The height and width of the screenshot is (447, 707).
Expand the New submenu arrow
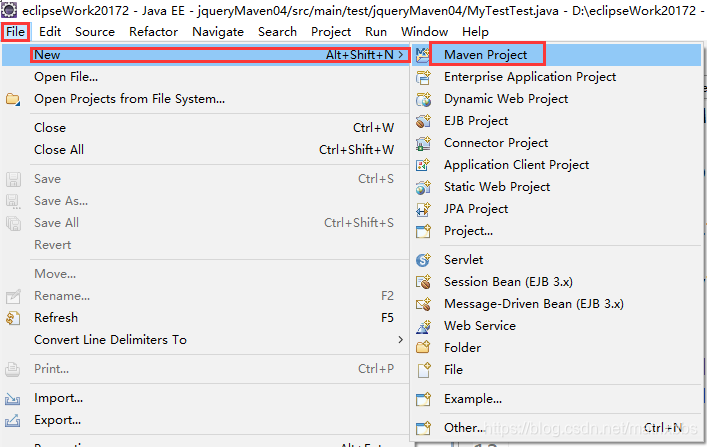[401, 55]
